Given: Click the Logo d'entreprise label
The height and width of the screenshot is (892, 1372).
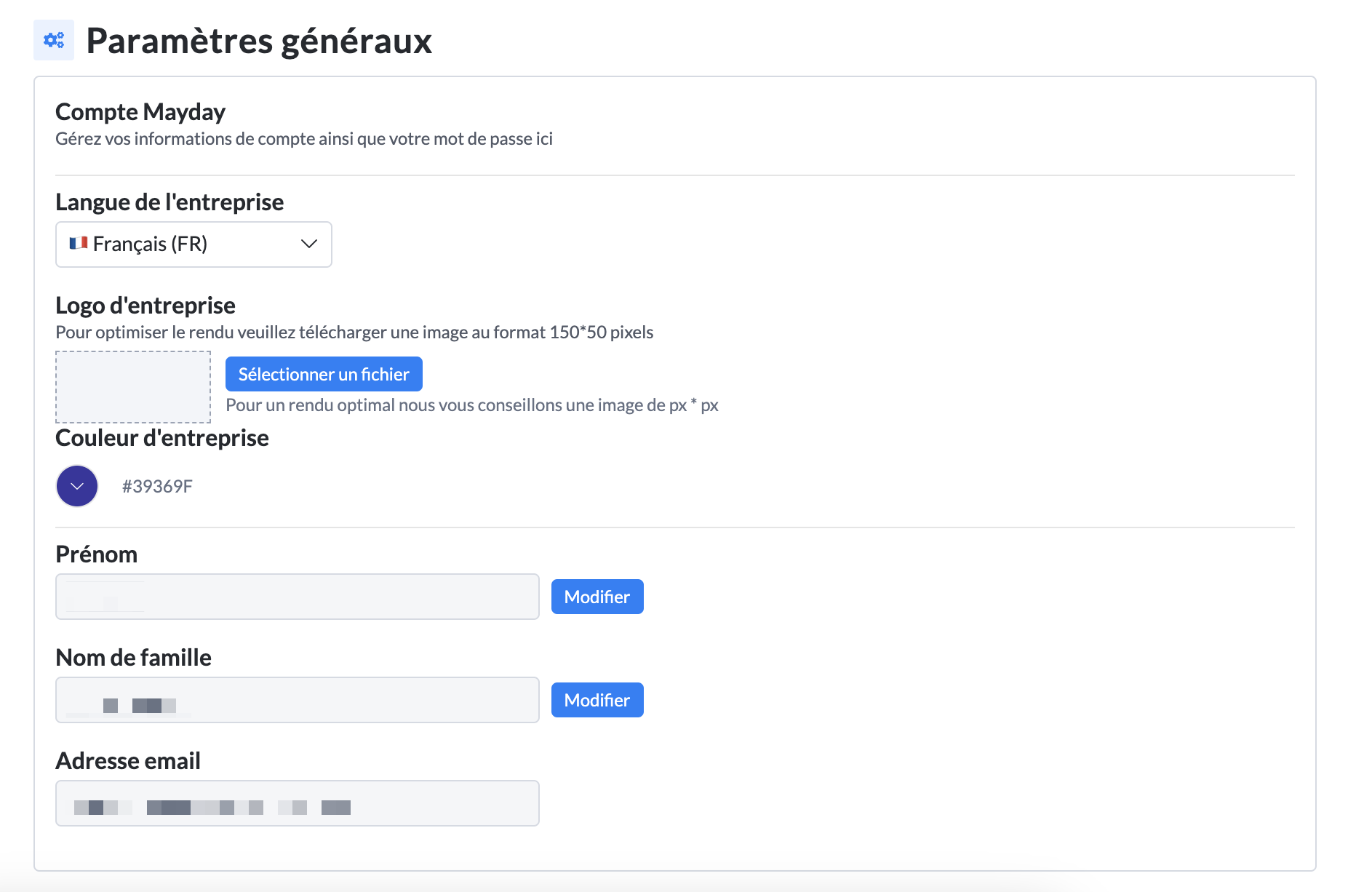Looking at the screenshot, I should tap(145, 306).
